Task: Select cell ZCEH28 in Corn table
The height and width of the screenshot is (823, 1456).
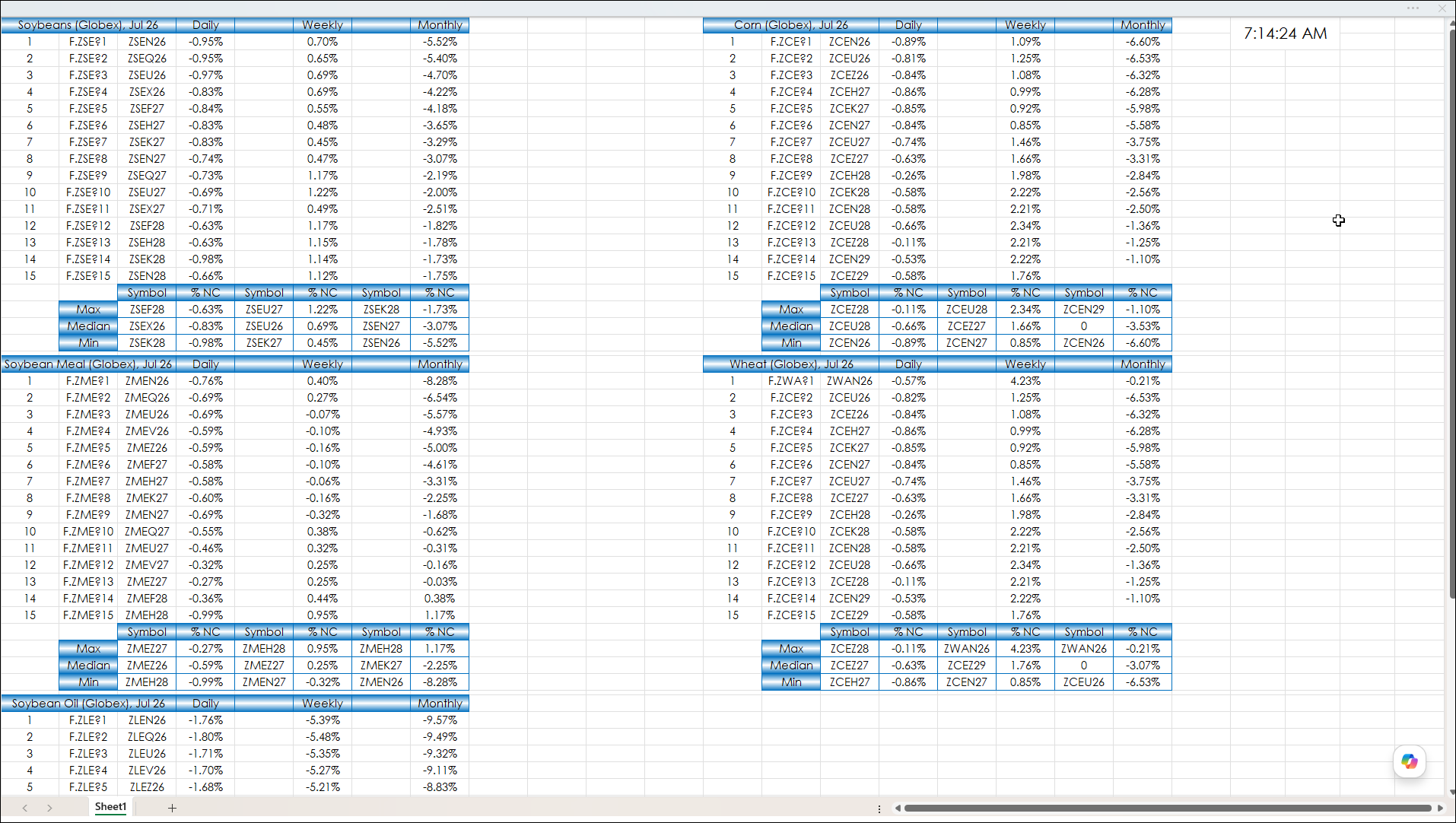Action: tap(850, 176)
